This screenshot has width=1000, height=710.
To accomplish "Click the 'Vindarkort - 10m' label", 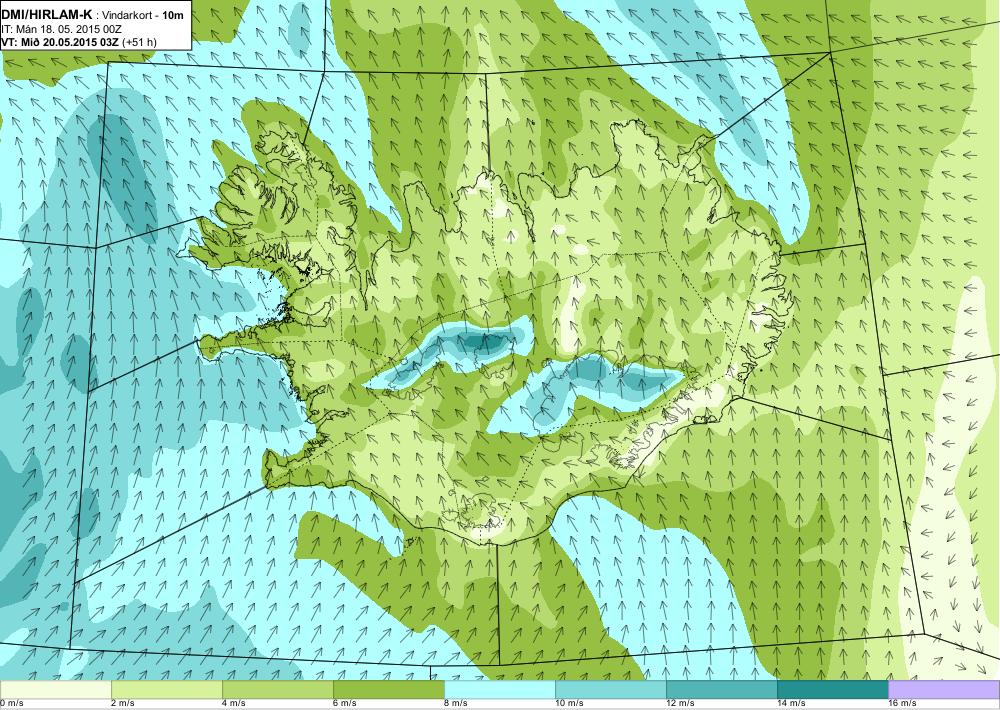I will click(143, 15).
